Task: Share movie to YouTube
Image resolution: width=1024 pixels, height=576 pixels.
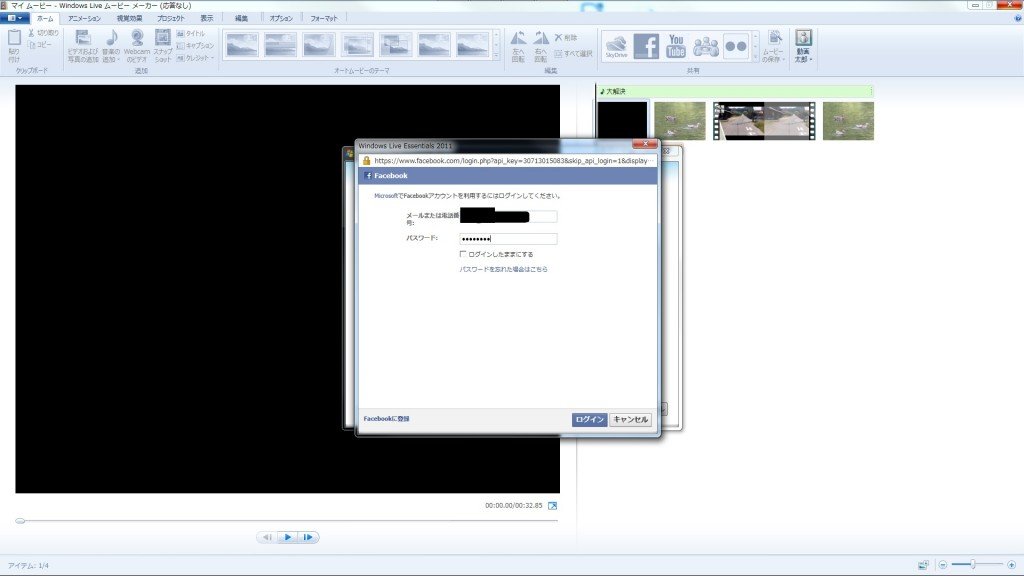Action: (676, 46)
